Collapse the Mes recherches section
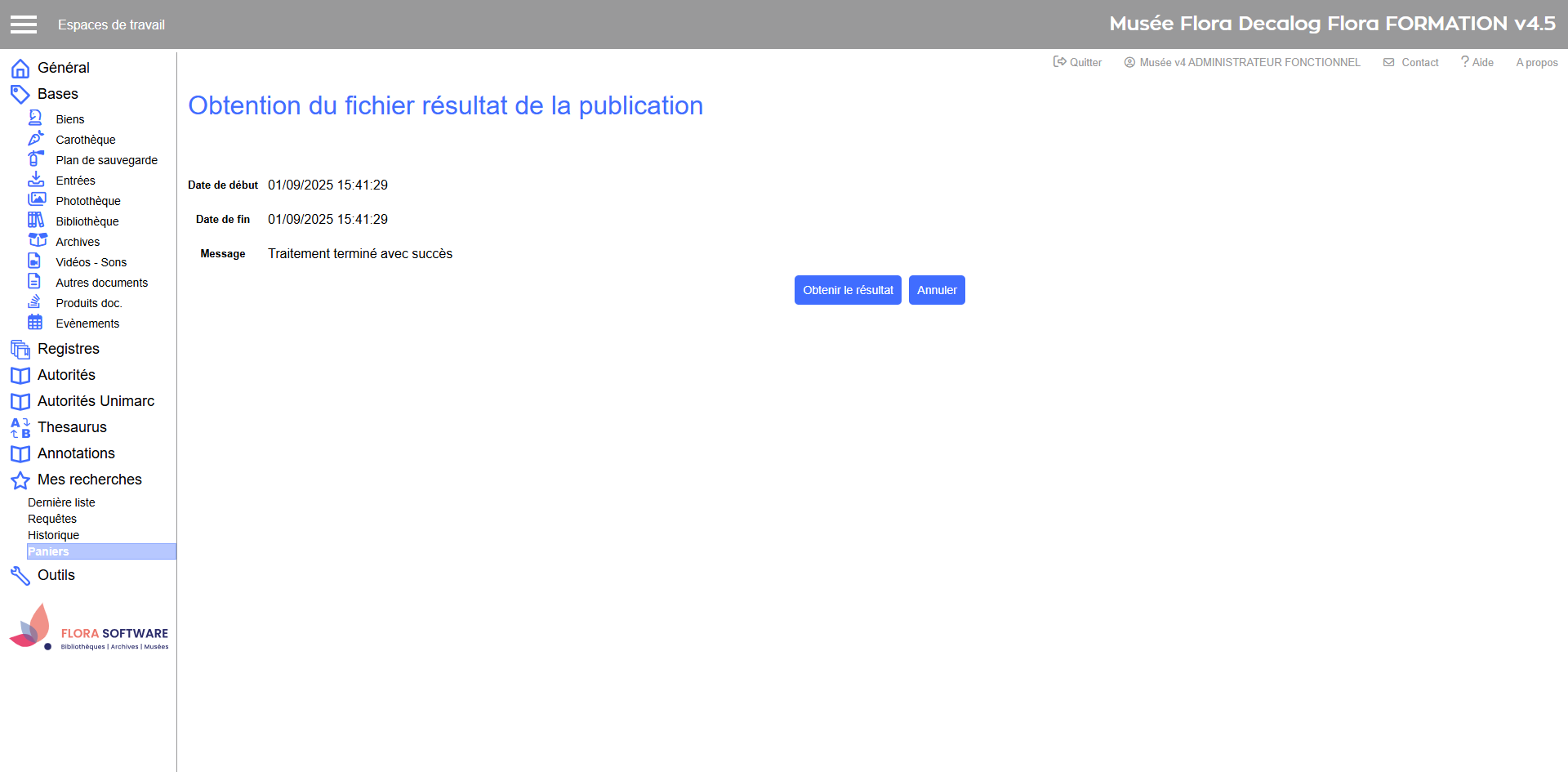Viewport: 1568px width, 772px height. click(89, 480)
